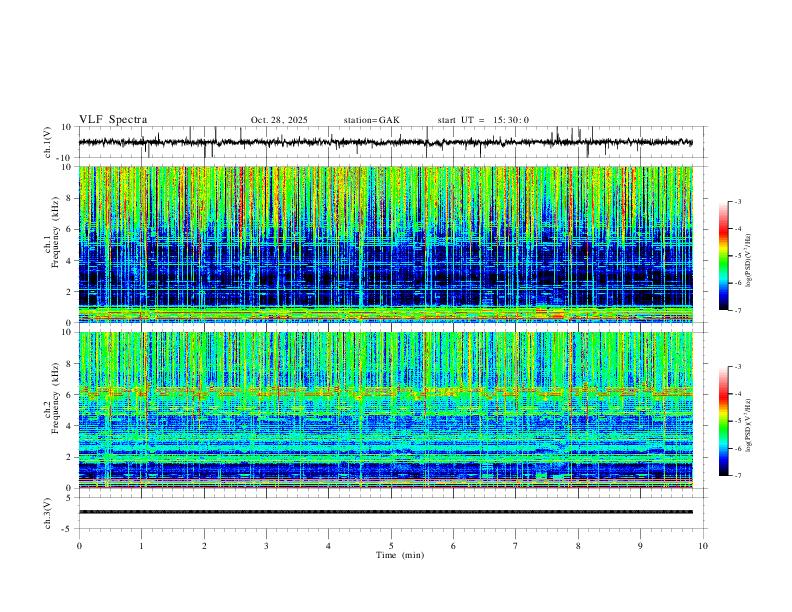The width and height of the screenshot is (792, 612).
Task: Click the "-7" label on the ch.1 spectrogram's color scale
Action: (x=738, y=311)
